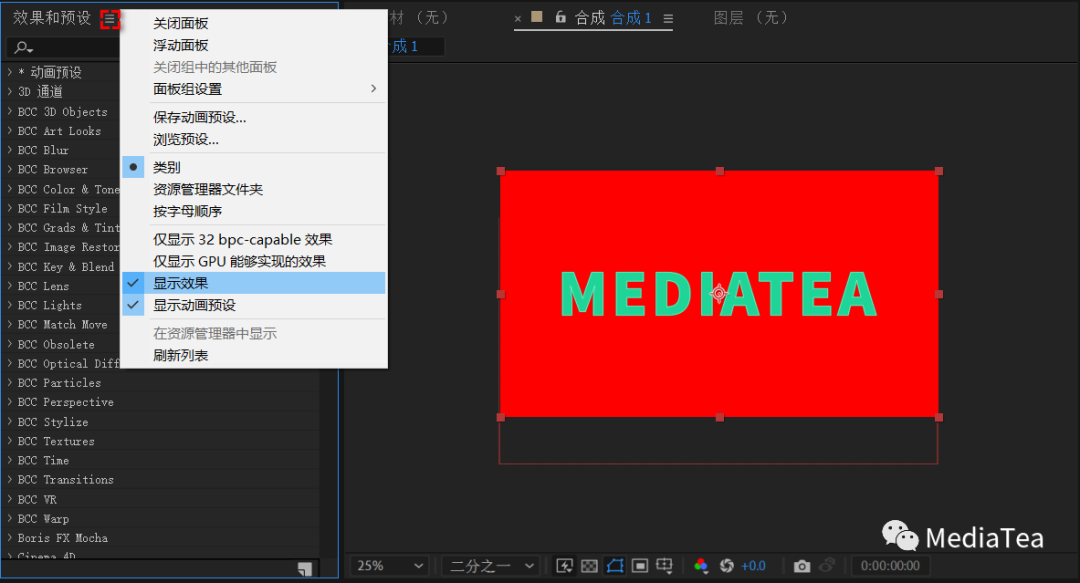Click the show snapshot icon
Viewport: 1080px width, 583px height.
pos(827,566)
